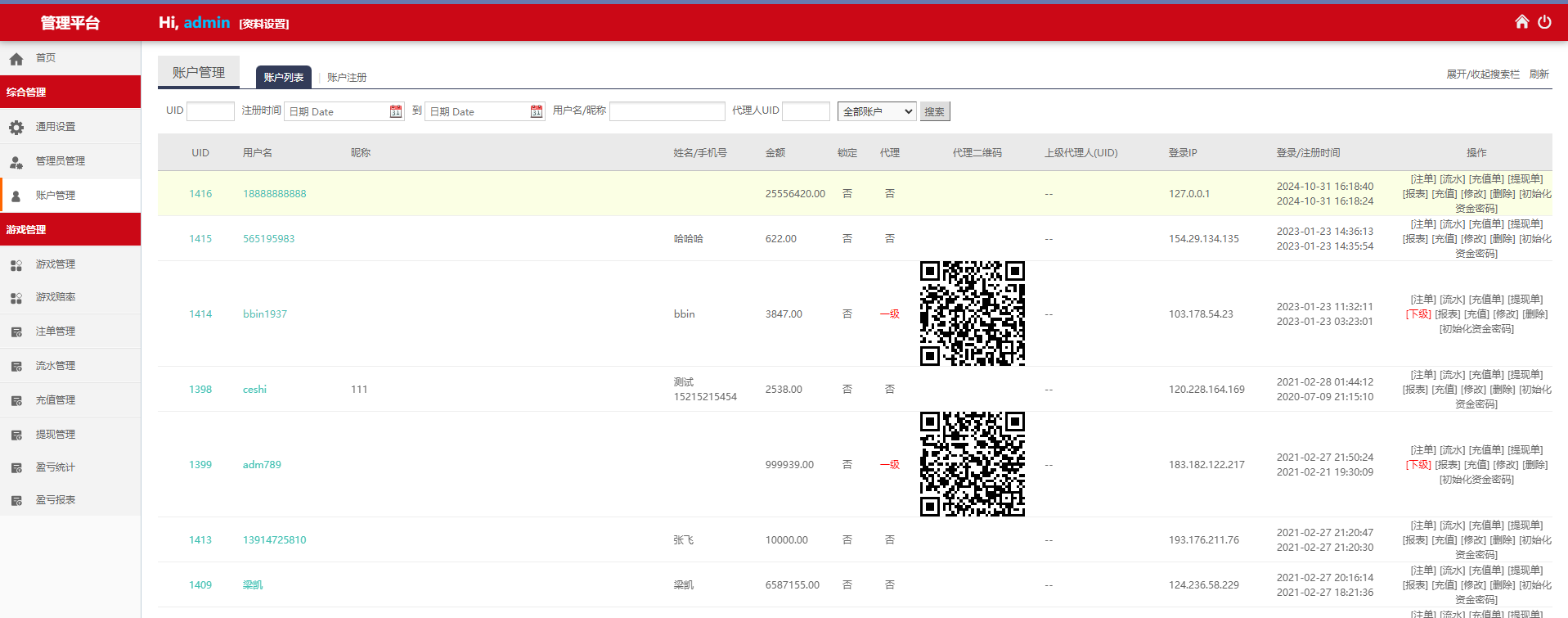Click the 刷新 link
1568x618 pixels.
tap(1539, 74)
